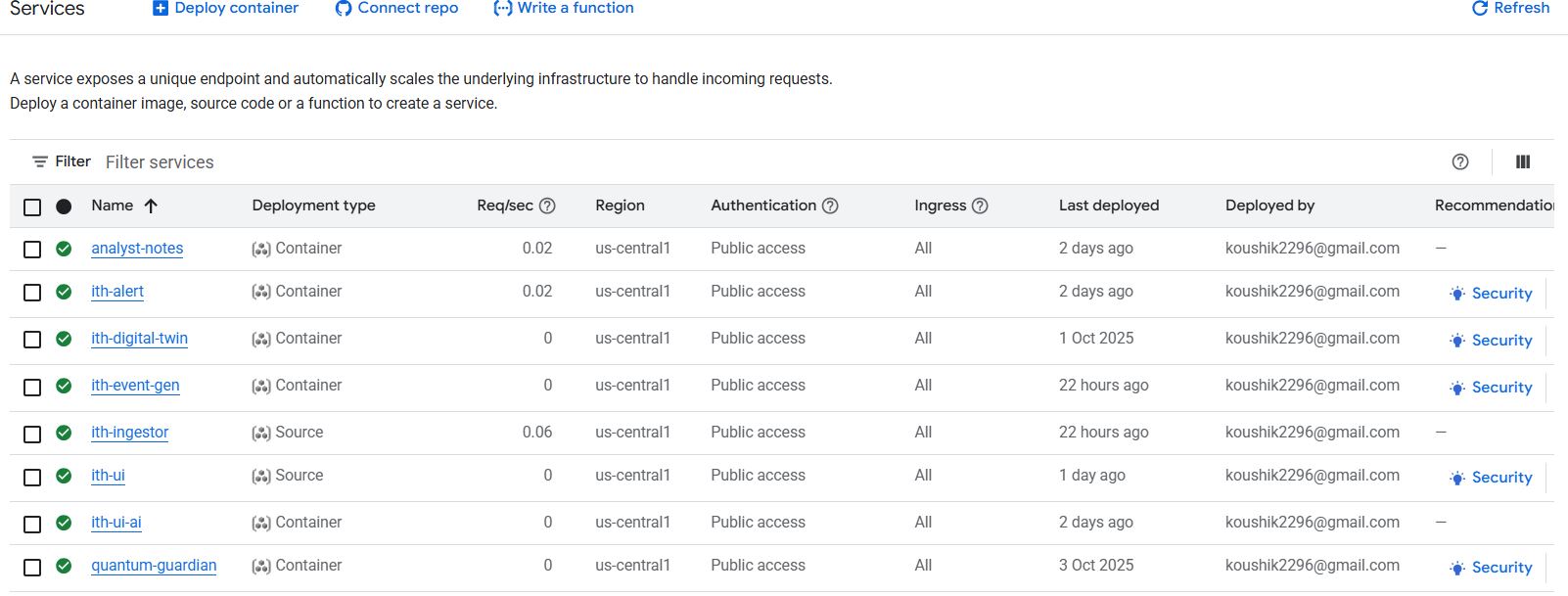Open the ith-digital-twin service link
The image size is (1568, 596).
pos(139,339)
